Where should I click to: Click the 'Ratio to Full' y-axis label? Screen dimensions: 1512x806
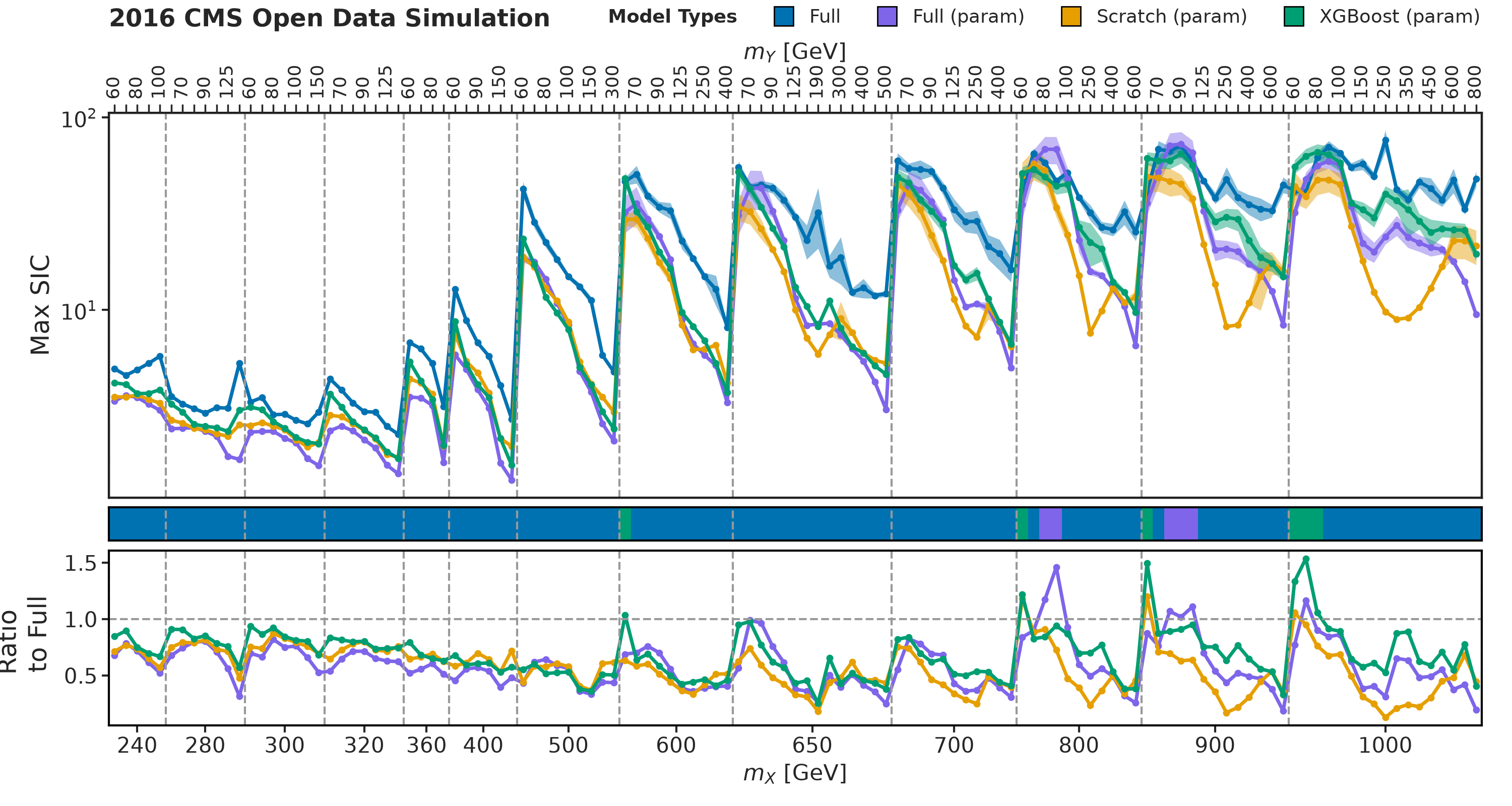tap(24, 635)
